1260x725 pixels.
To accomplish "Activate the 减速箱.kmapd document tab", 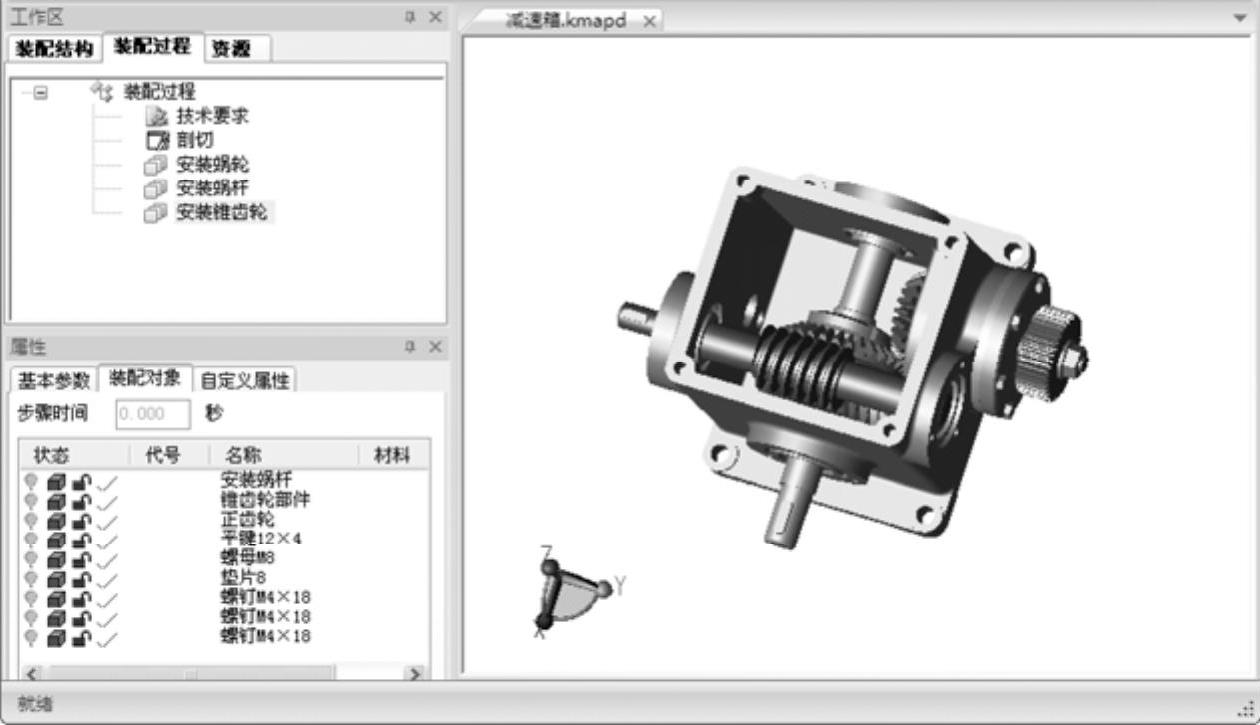I will 565,20.
